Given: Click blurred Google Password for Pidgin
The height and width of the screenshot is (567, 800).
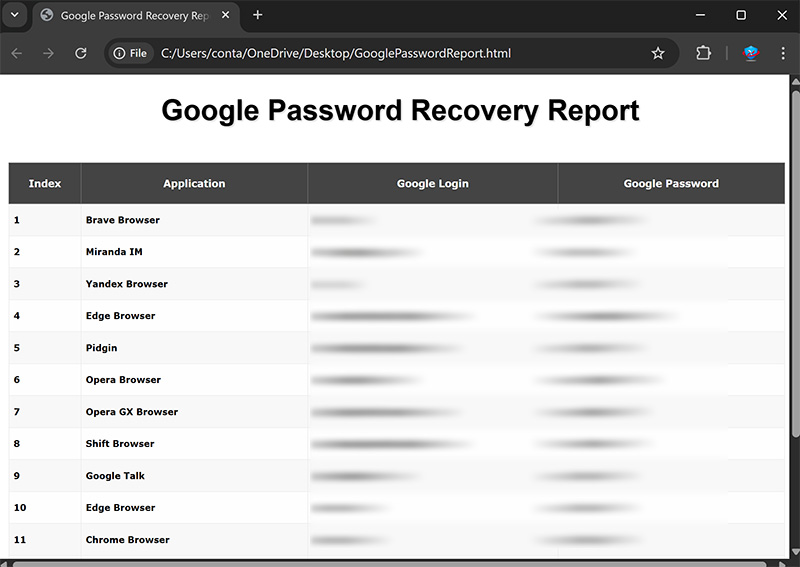Looking at the screenshot, I should pos(591,349).
